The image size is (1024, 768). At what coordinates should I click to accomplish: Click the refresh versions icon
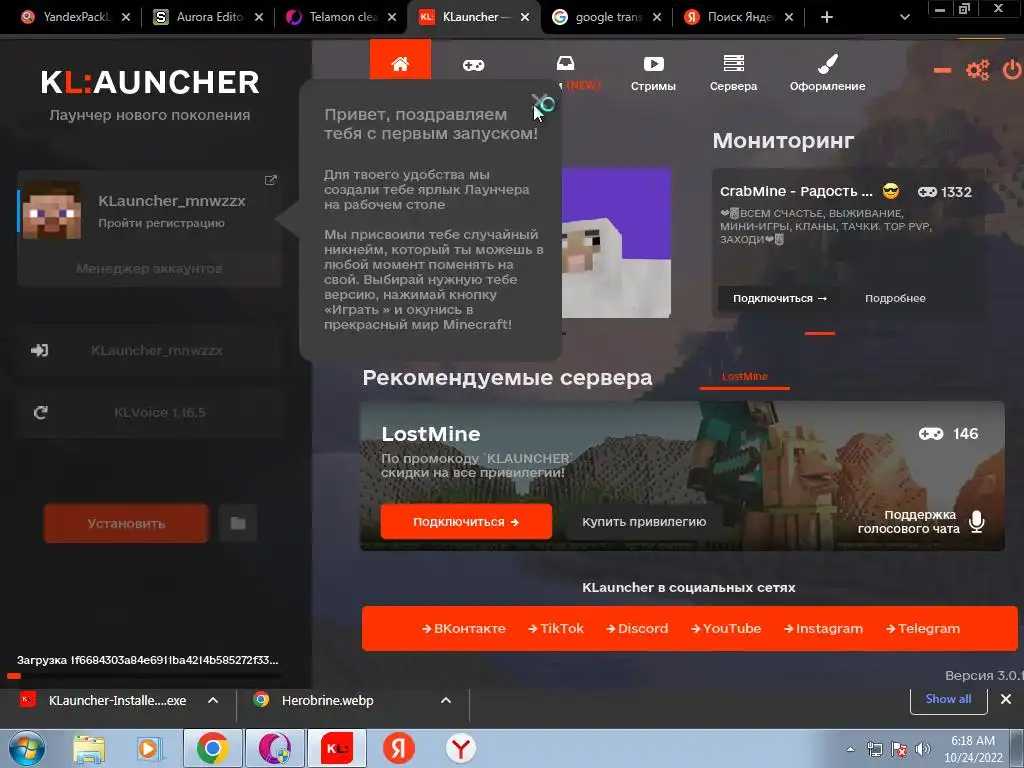tap(40, 413)
